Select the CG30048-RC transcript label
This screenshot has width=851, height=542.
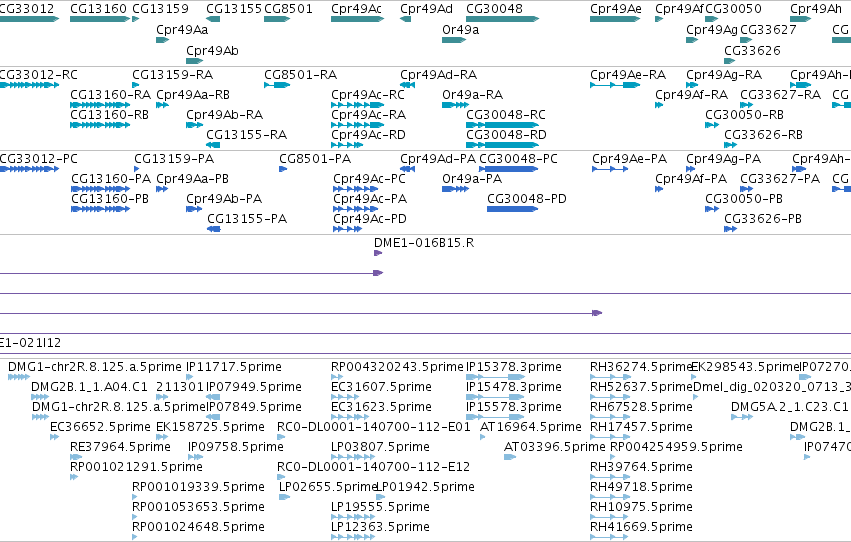coord(506,114)
